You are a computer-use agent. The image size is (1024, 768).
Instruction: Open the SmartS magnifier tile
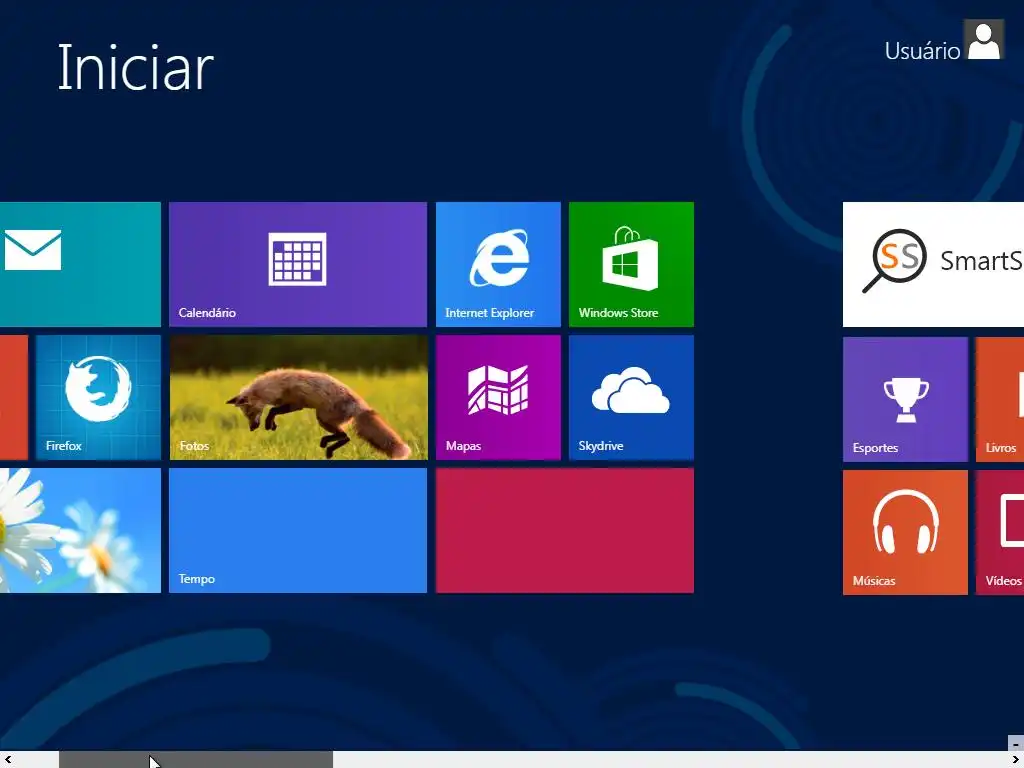tap(933, 264)
